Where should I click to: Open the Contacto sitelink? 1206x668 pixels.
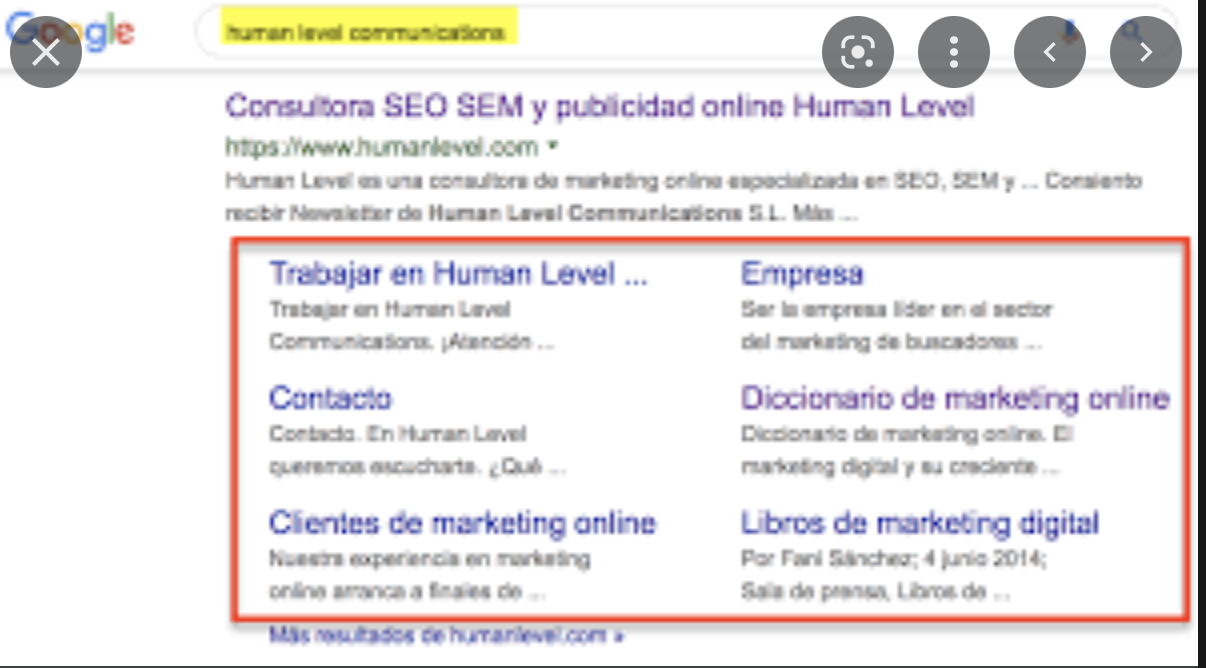(330, 398)
